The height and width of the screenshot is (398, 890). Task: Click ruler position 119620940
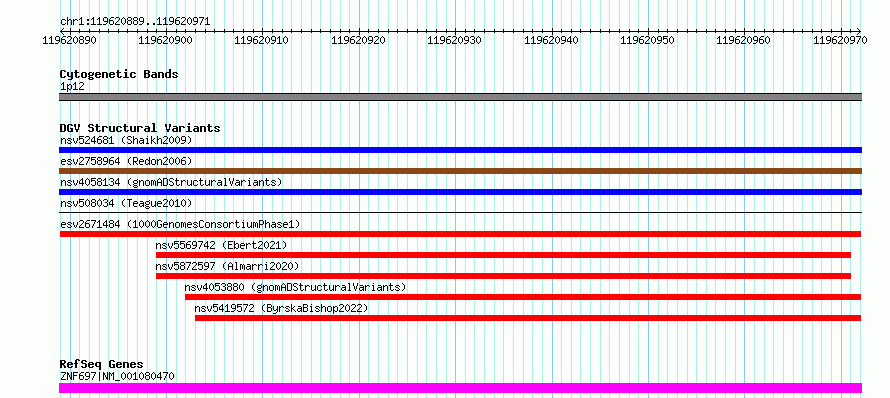551,41
